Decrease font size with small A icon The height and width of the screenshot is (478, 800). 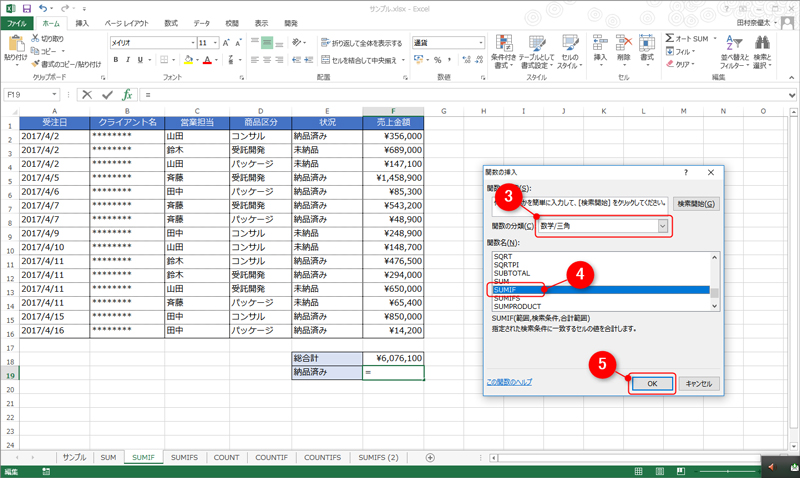(238, 43)
